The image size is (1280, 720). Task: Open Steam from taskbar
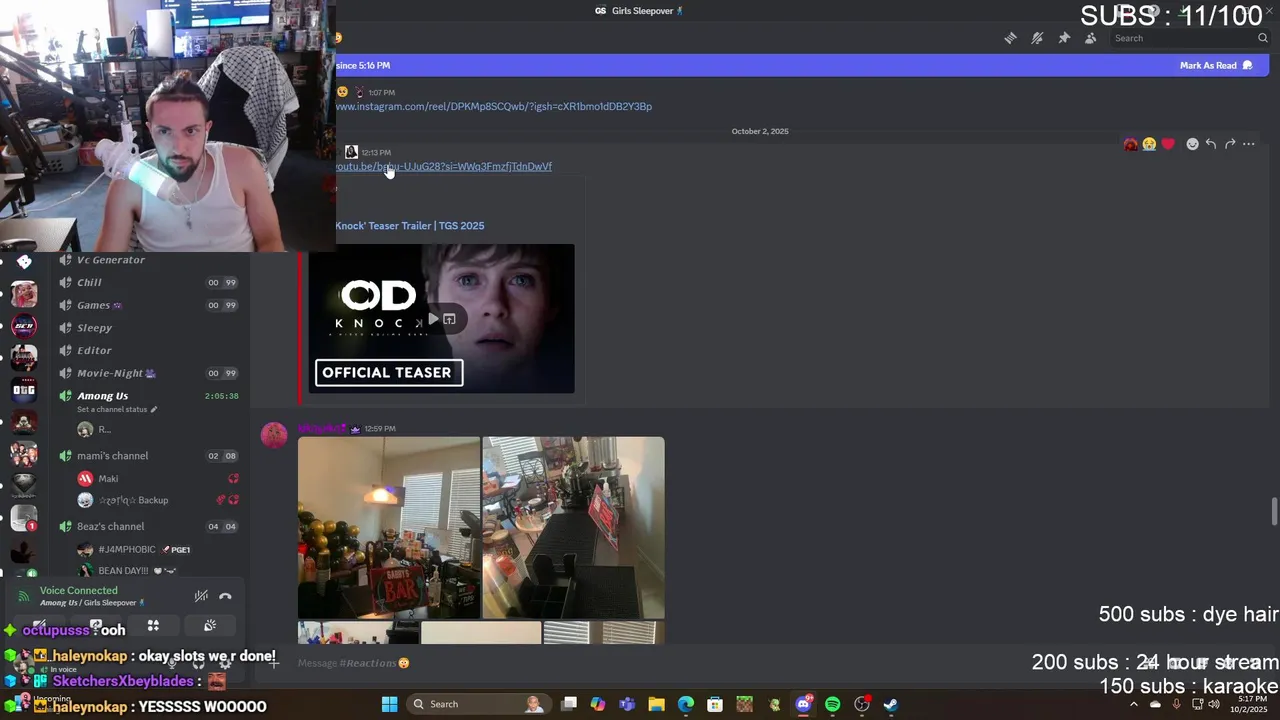[x=891, y=704]
